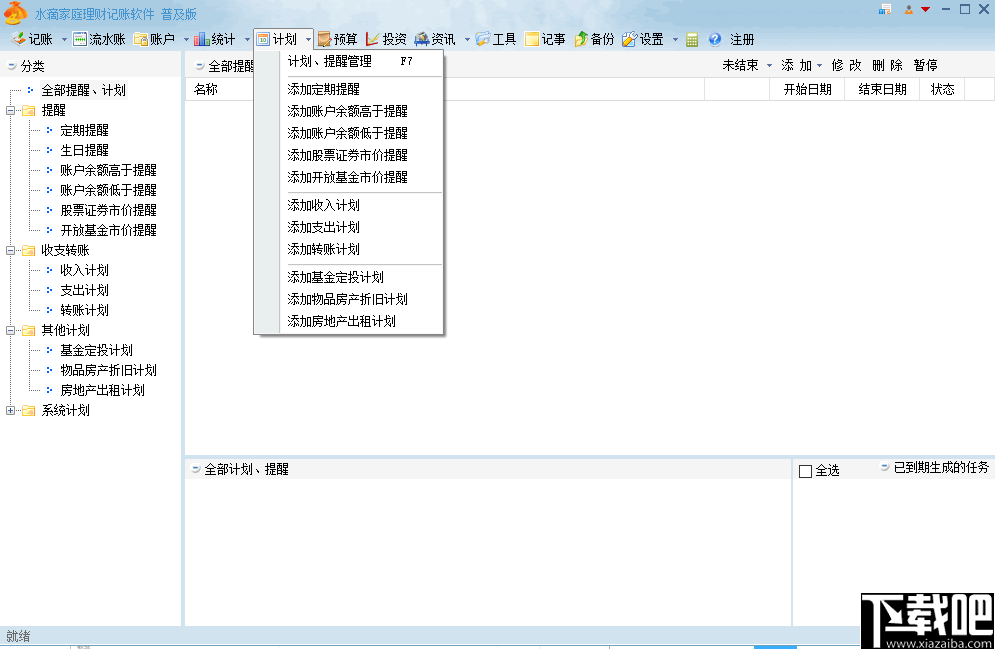
Task: Select 生日提醒 in the tree
Action: 84,151
